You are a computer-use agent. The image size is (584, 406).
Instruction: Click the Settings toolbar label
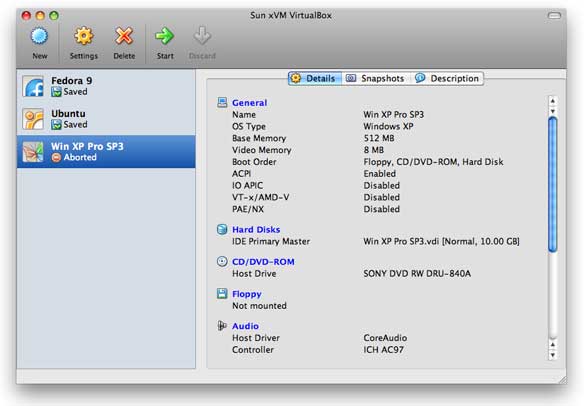[x=83, y=56]
